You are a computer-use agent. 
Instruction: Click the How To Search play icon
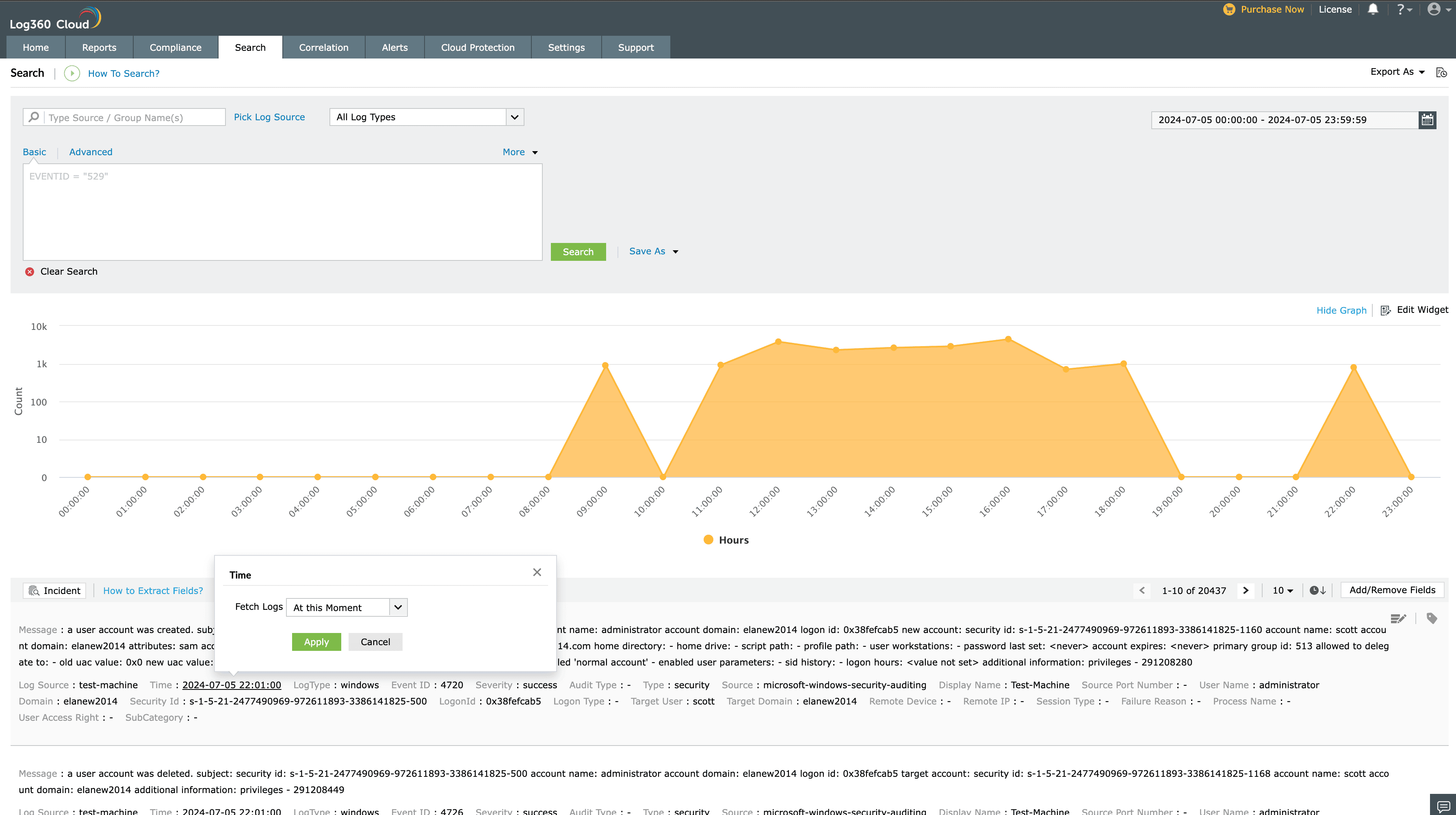pyautogui.click(x=72, y=74)
